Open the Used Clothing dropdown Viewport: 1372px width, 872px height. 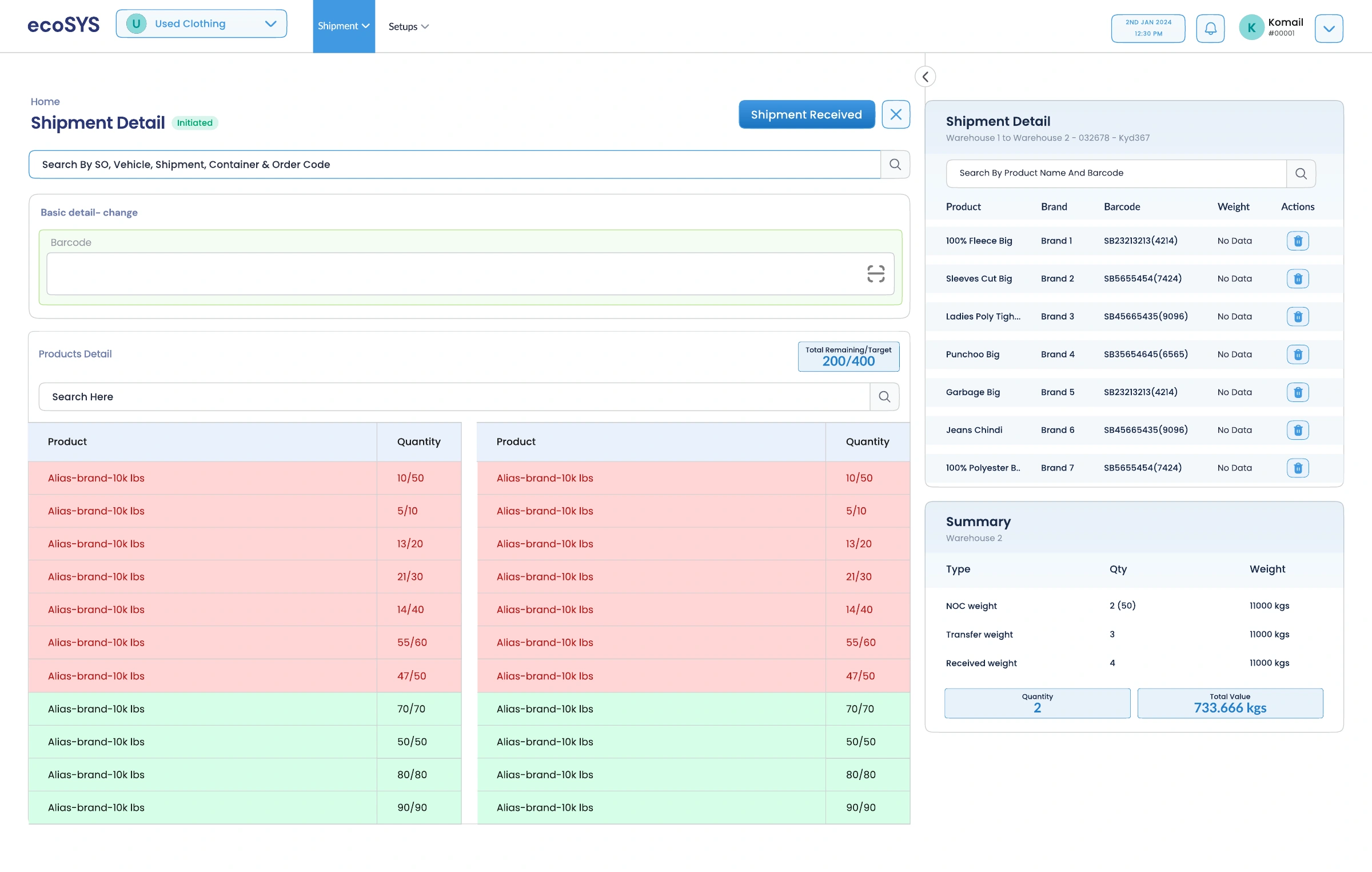pyautogui.click(x=201, y=23)
